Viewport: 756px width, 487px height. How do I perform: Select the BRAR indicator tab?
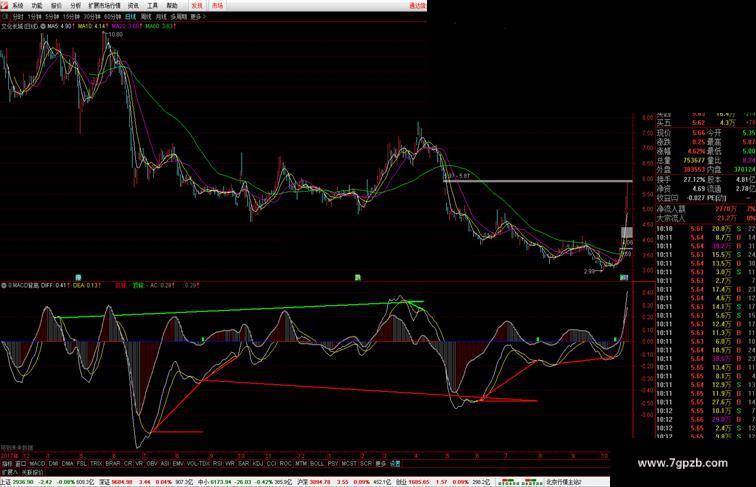pos(113,463)
